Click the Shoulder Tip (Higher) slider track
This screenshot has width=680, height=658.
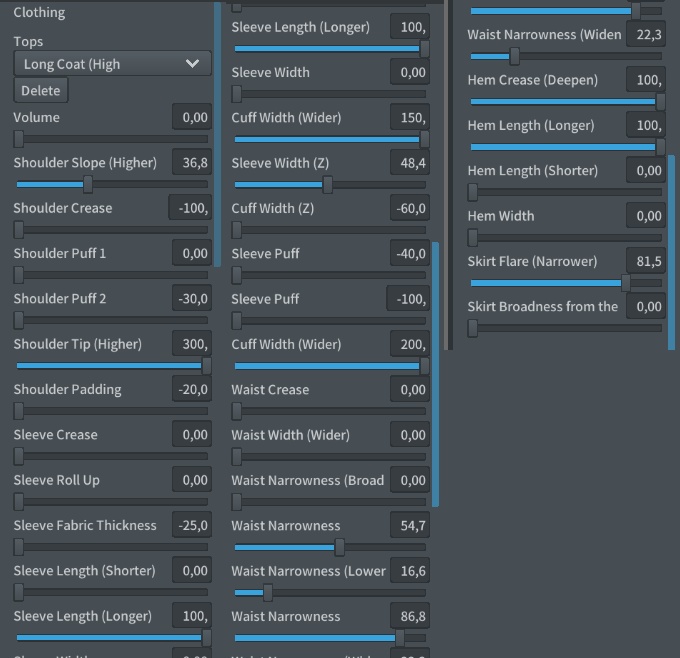112,366
